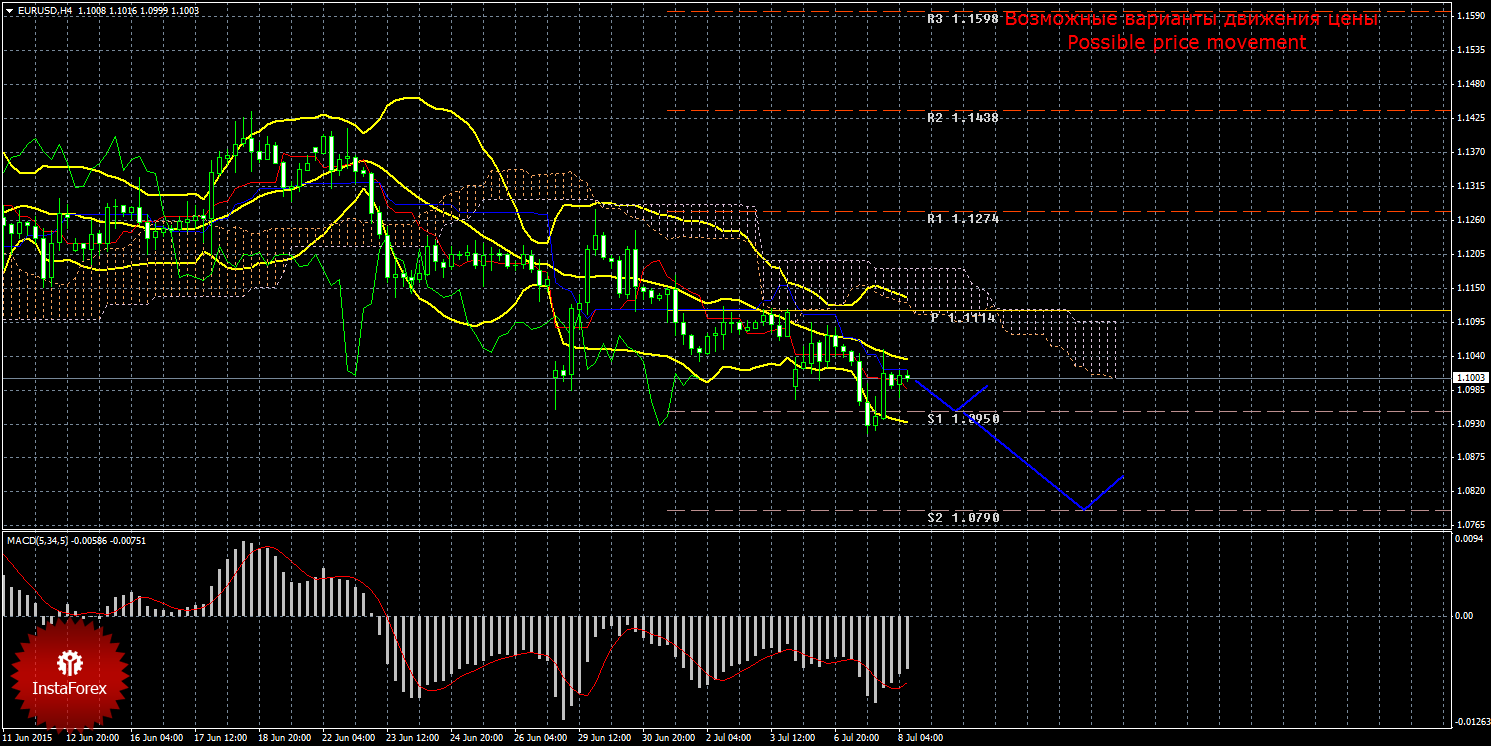Click the current price tag 1.1003
1491x746 pixels.
1470,377
